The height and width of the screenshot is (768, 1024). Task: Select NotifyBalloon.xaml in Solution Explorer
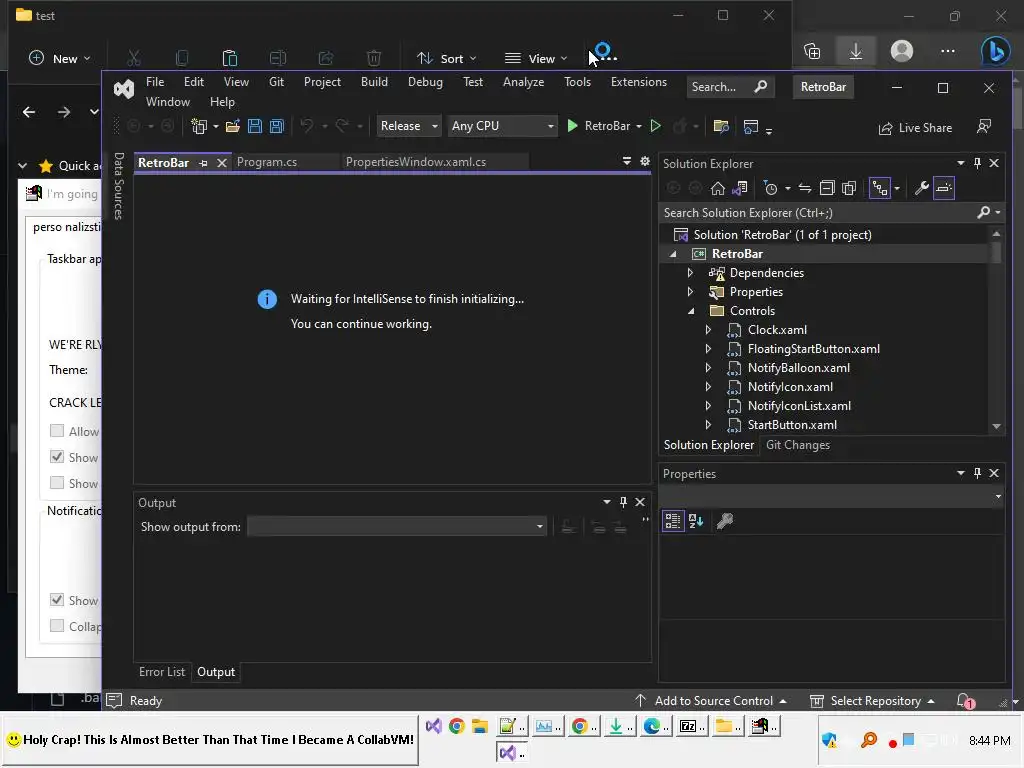(798, 368)
